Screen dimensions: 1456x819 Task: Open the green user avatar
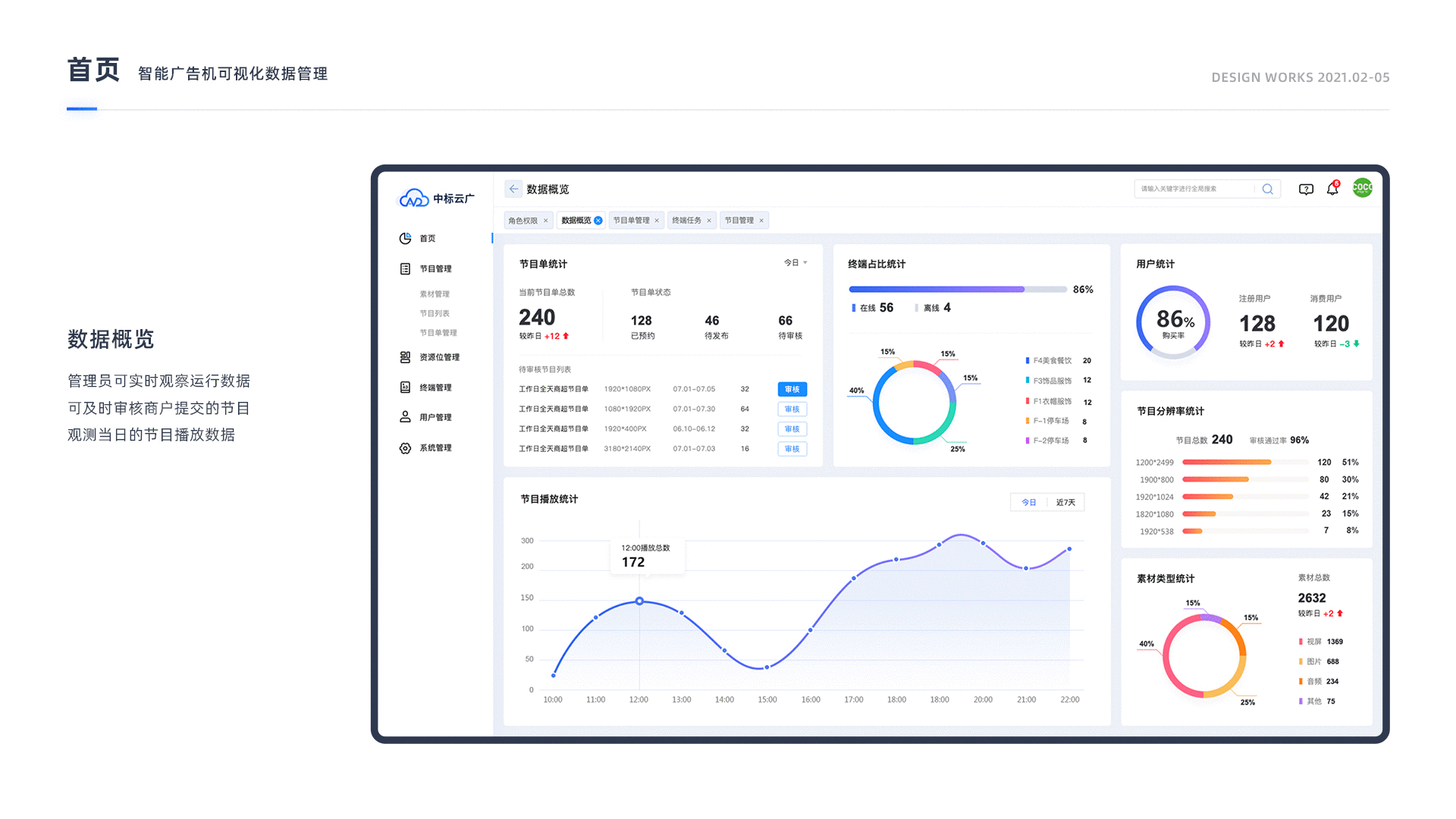tap(1363, 187)
